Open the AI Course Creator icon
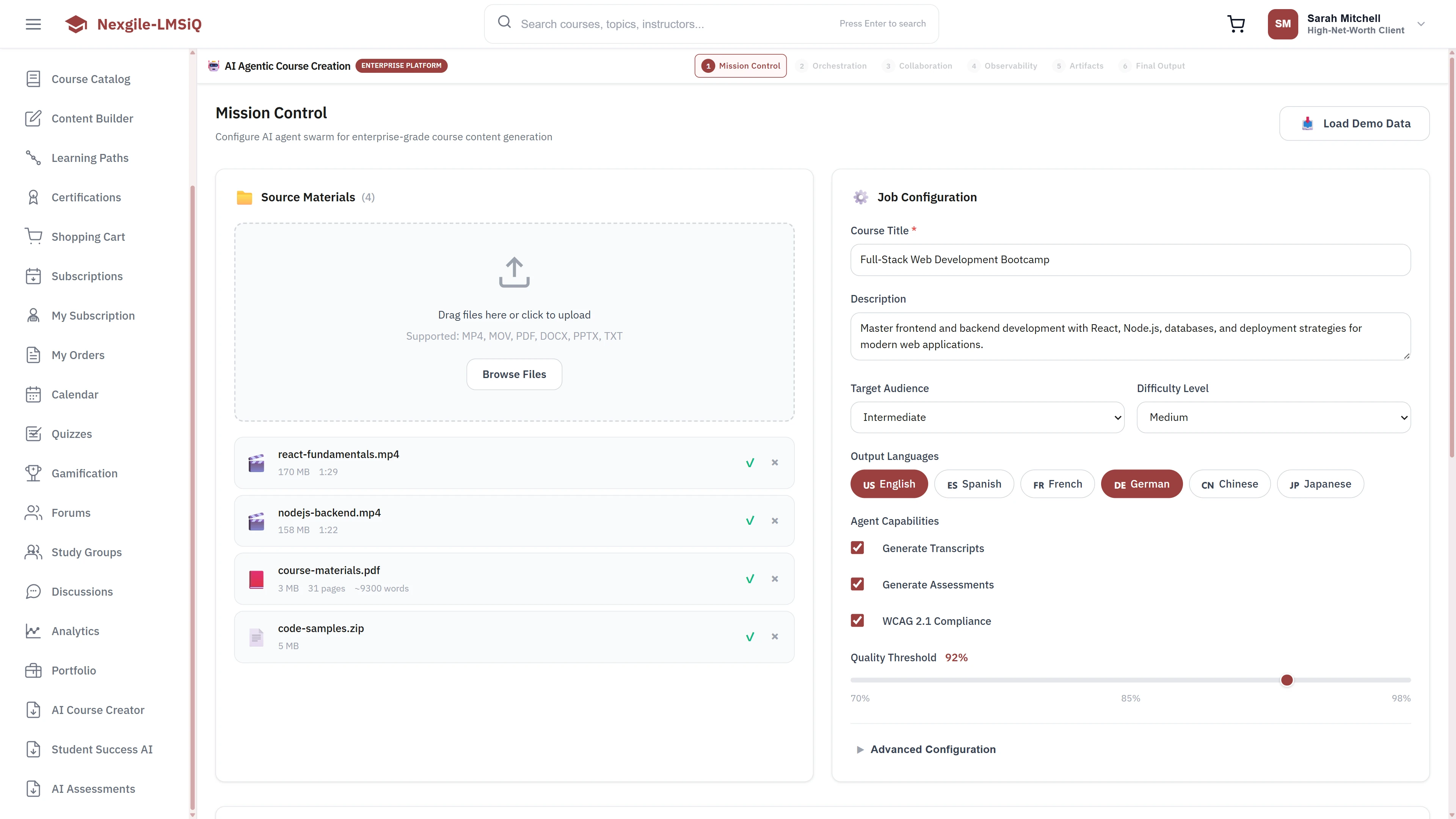 33,710
